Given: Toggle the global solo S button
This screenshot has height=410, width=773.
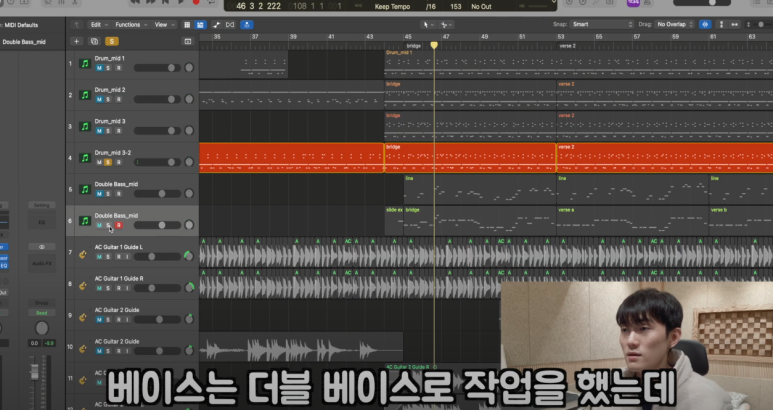Looking at the screenshot, I should tap(111, 41).
